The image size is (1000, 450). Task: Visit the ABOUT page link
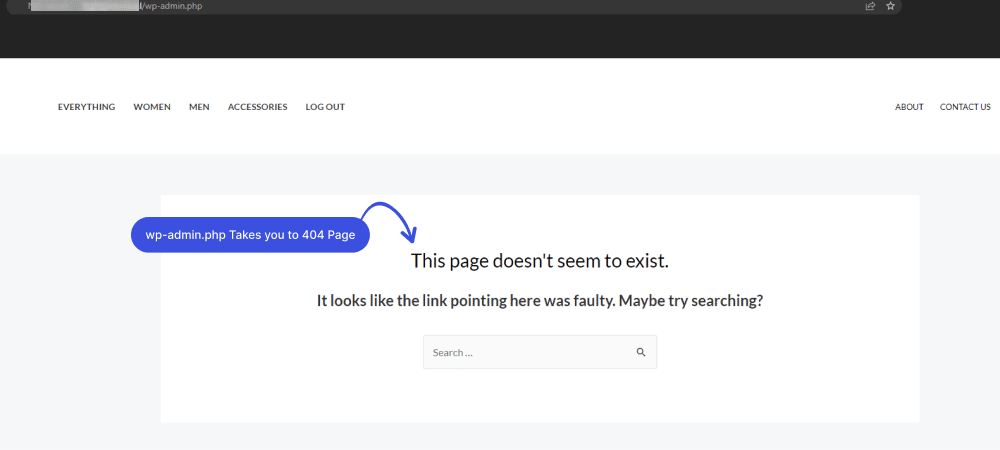(909, 107)
